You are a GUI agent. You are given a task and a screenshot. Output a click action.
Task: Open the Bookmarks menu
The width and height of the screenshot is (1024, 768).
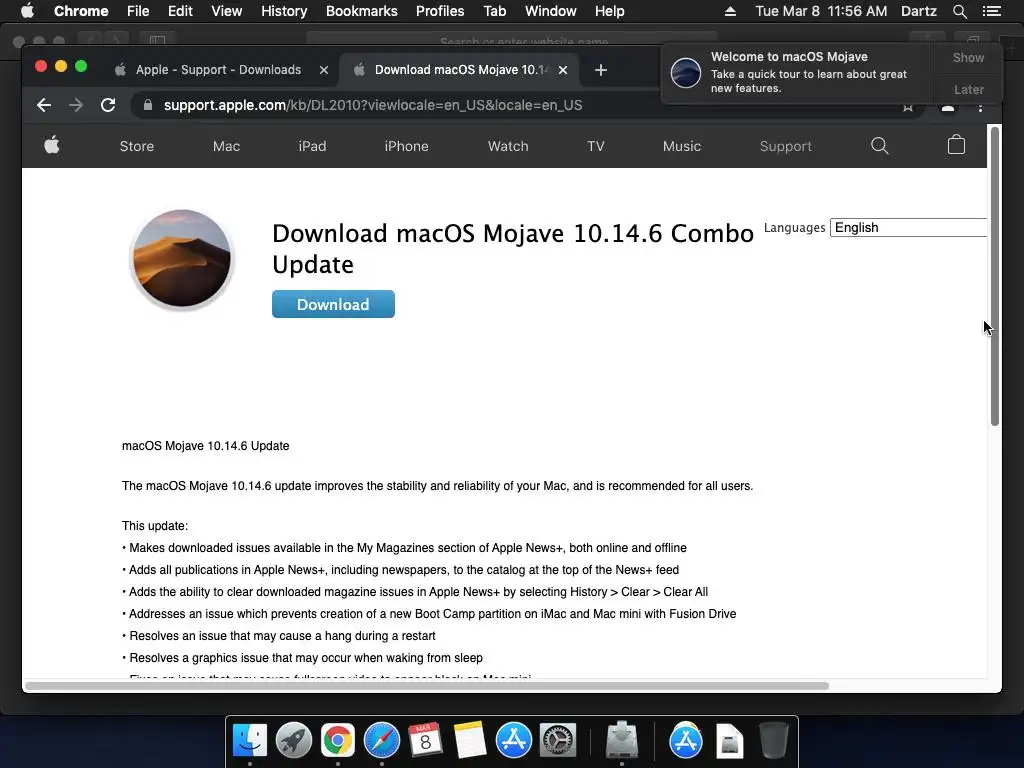[362, 11]
